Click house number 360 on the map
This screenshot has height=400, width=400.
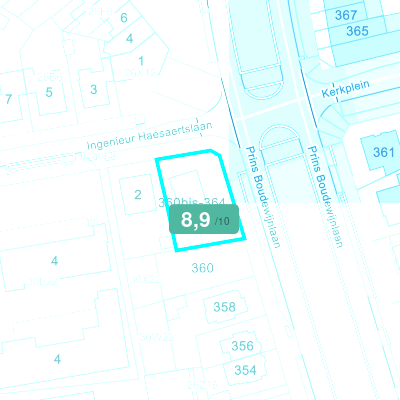tap(203, 268)
